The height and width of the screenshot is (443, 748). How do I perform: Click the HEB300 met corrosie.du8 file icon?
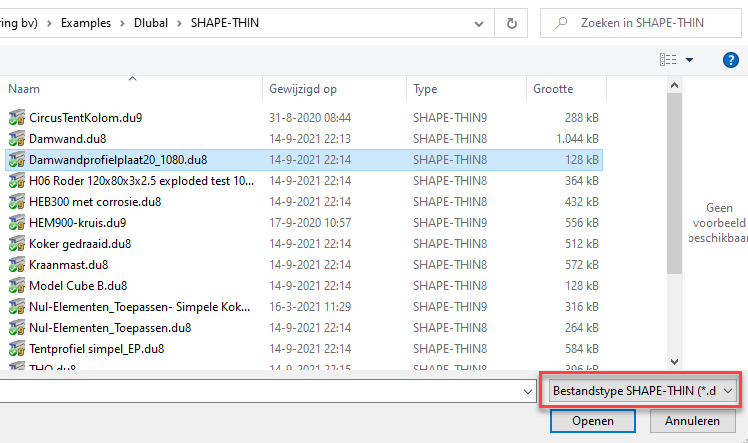(17, 202)
